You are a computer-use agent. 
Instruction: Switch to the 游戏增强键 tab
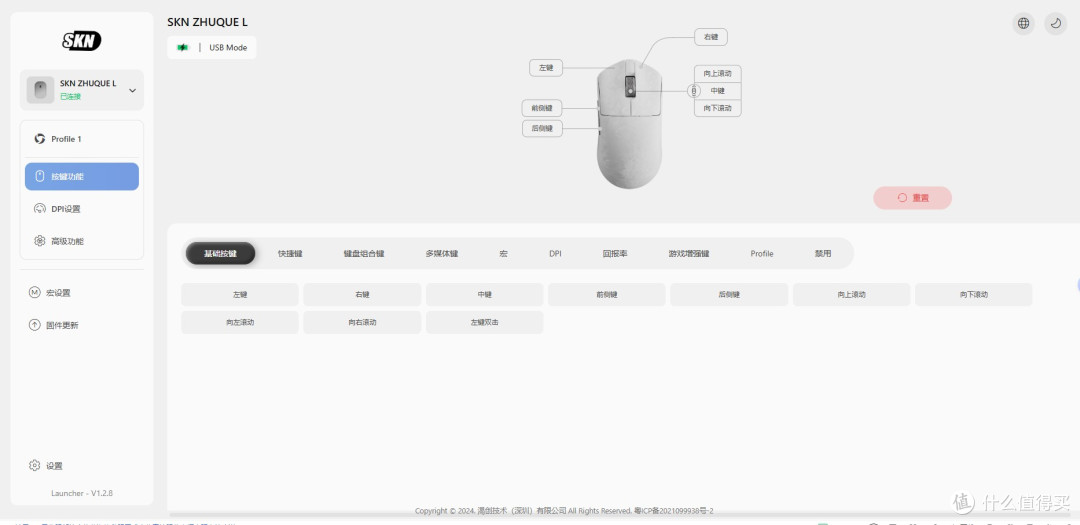point(689,254)
